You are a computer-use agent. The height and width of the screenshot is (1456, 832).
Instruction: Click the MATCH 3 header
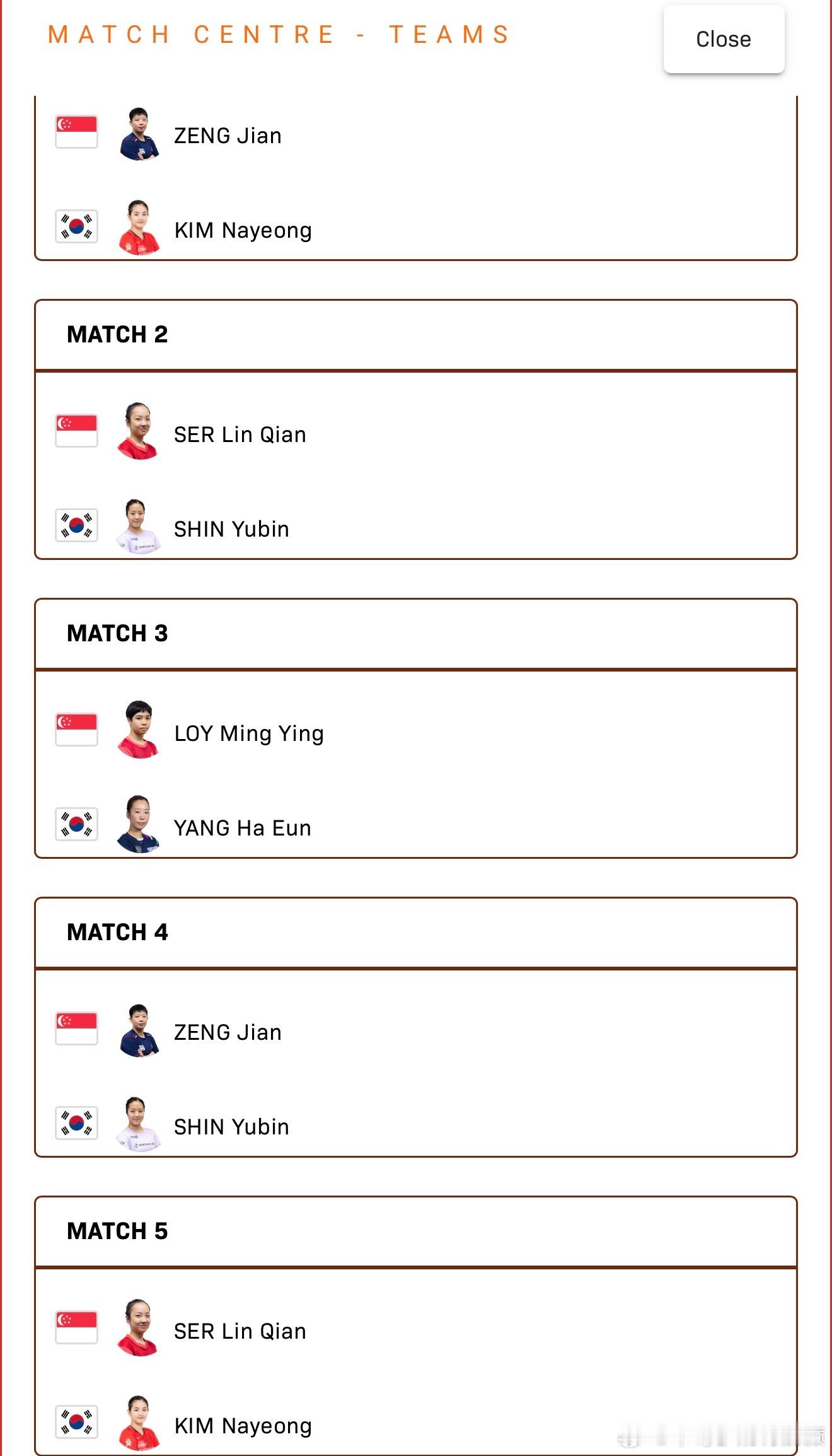(416, 634)
